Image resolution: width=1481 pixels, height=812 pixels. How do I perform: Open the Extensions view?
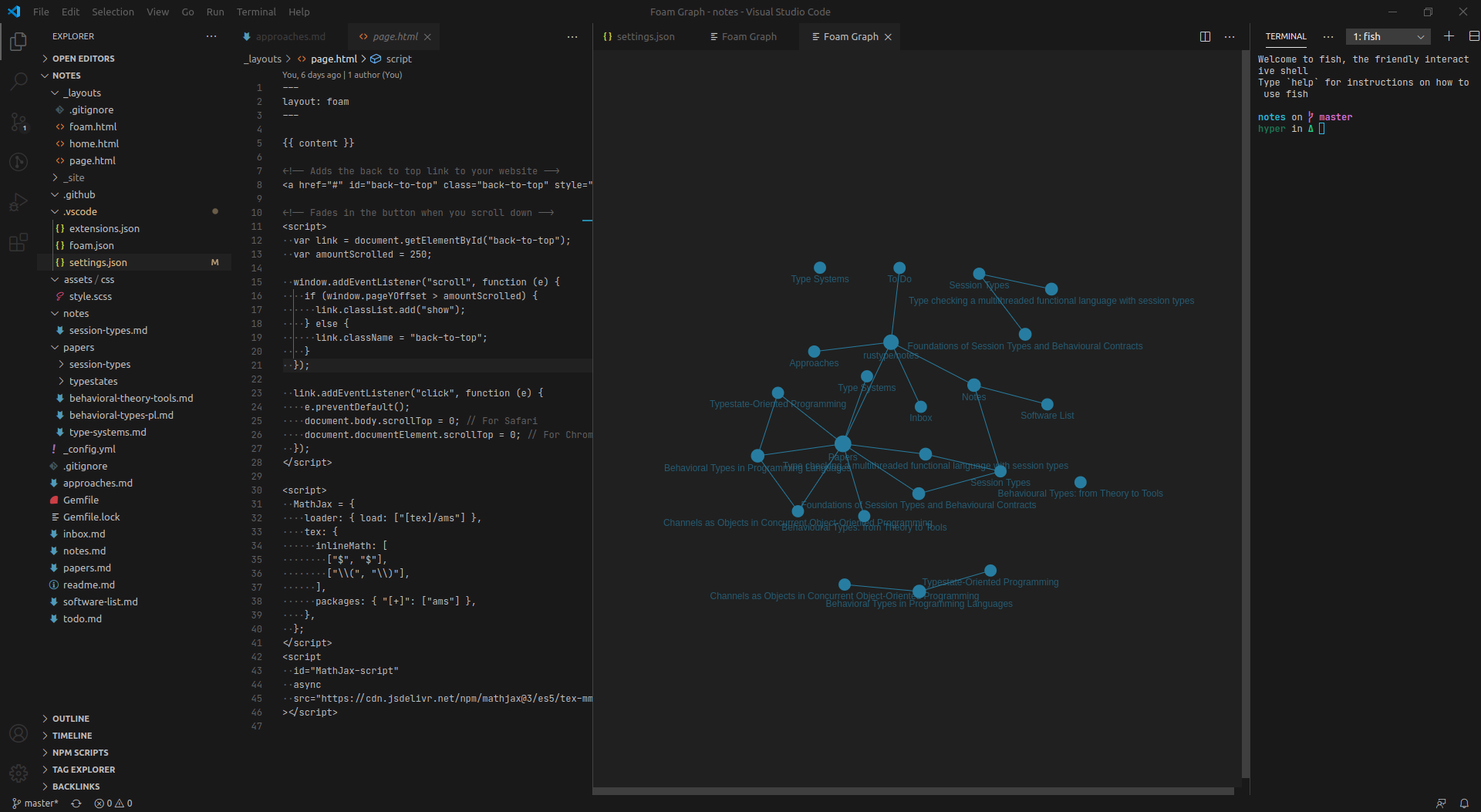[19, 242]
